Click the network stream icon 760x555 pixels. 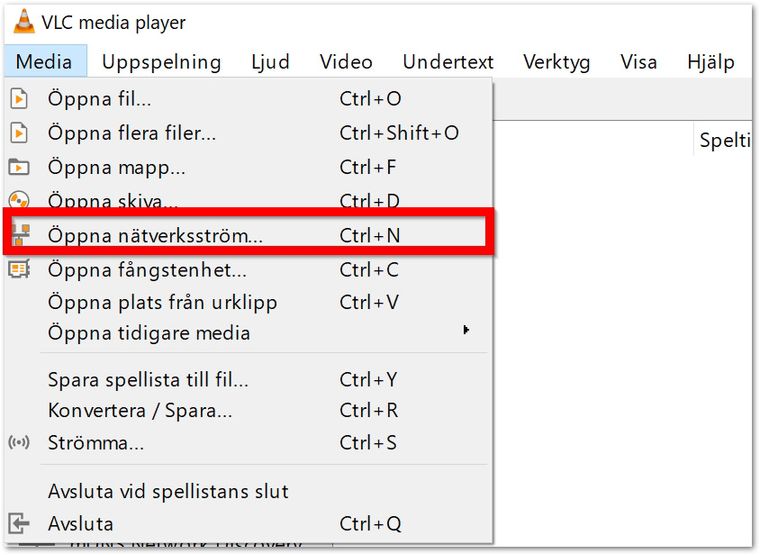click(x=20, y=235)
